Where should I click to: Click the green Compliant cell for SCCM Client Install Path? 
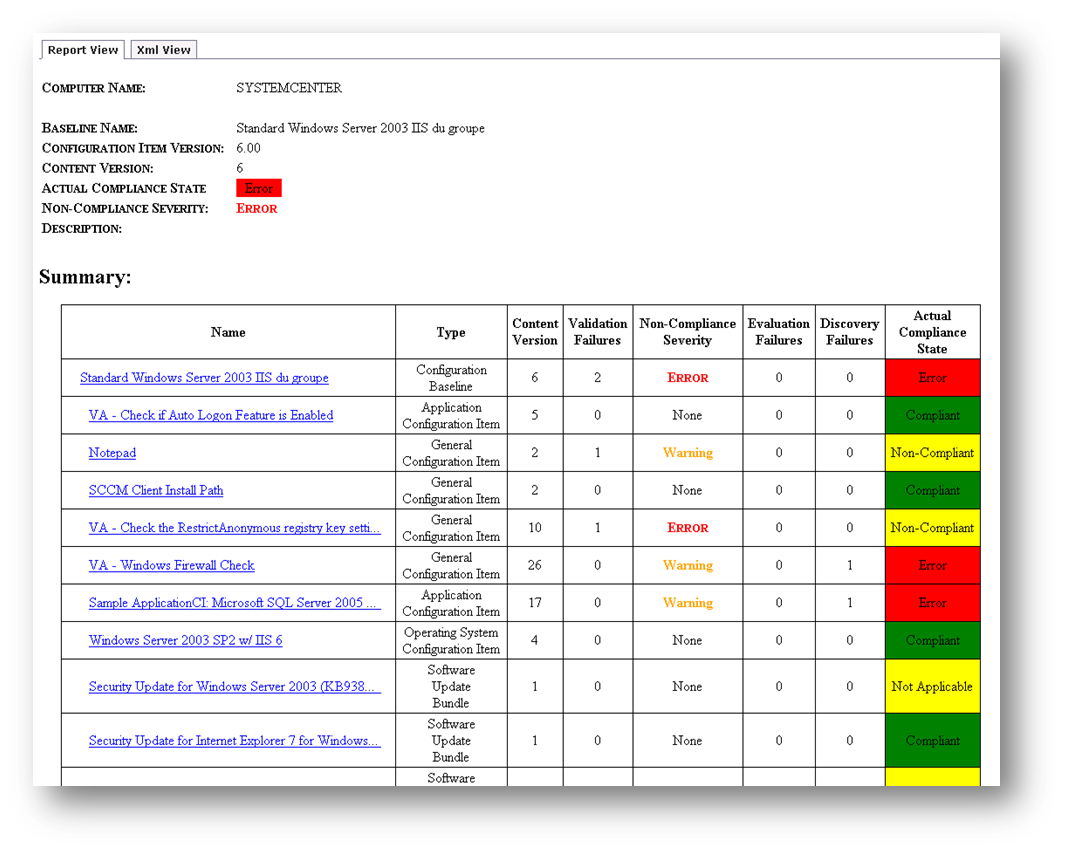[932, 490]
